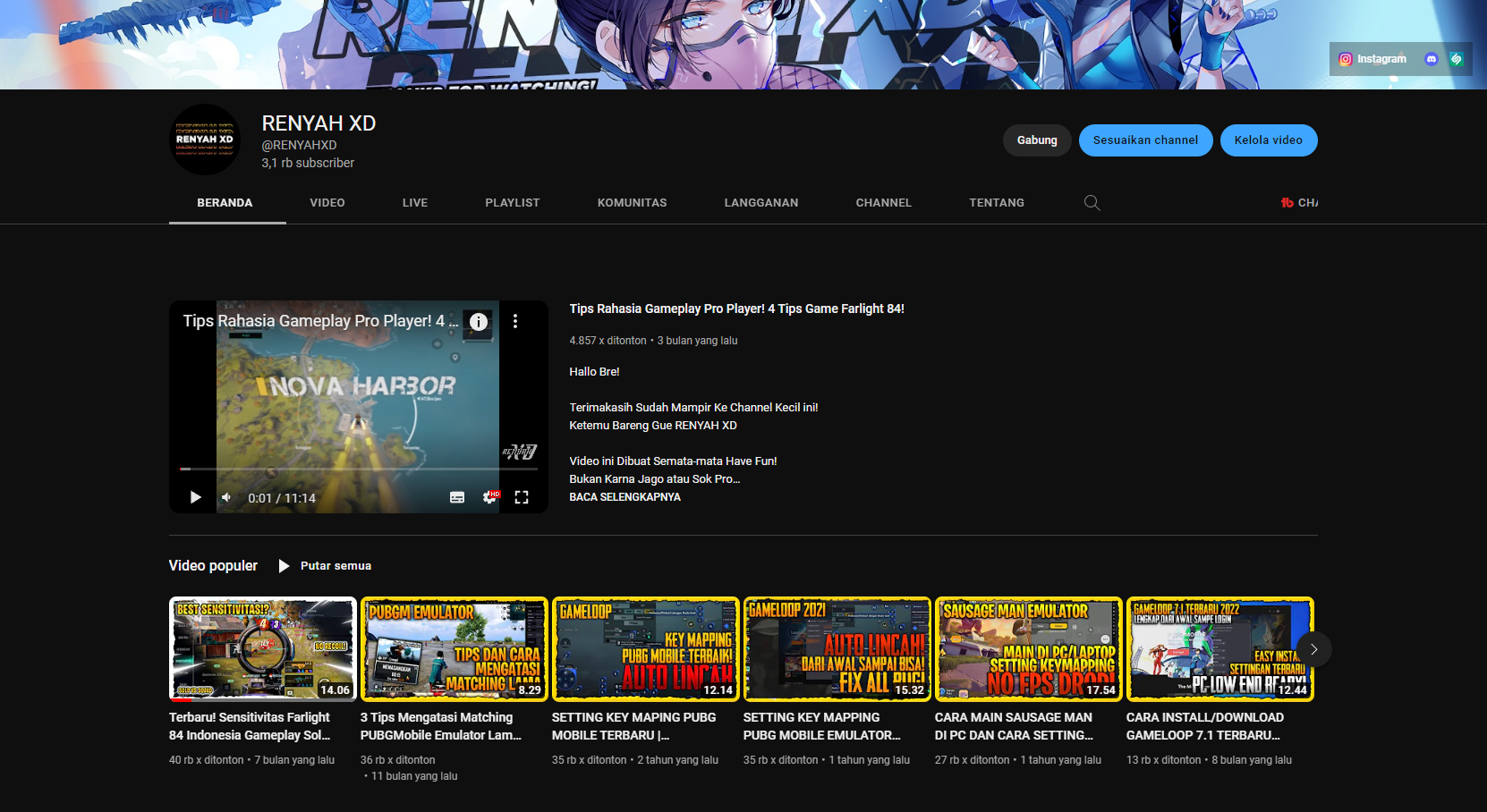Viewport: 1487px width, 812px height.
Task: Click the RENYAH XD channel name
Action: click(x=319, y=123)
